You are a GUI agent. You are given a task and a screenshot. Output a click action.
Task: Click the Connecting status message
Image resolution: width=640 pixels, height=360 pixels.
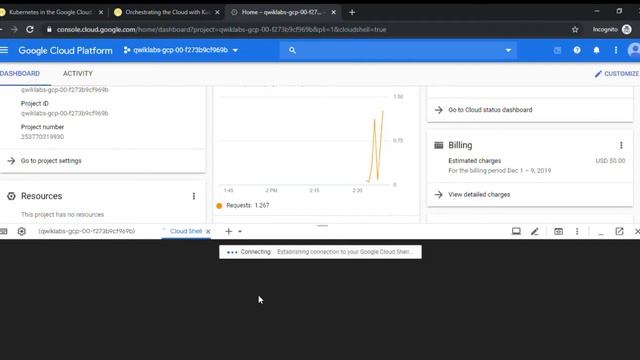pos(320,252)
